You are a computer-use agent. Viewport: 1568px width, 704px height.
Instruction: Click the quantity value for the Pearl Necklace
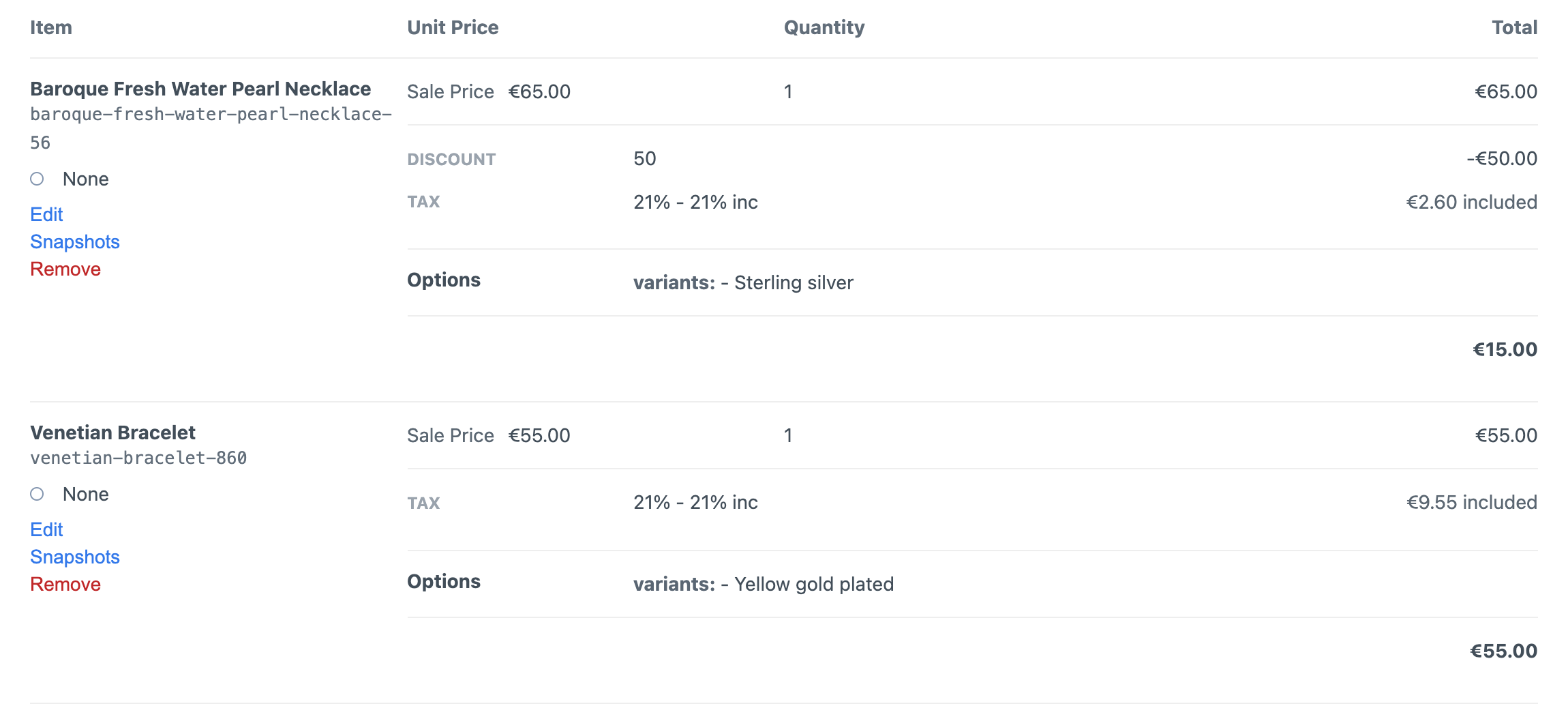[x=789, y=91]
